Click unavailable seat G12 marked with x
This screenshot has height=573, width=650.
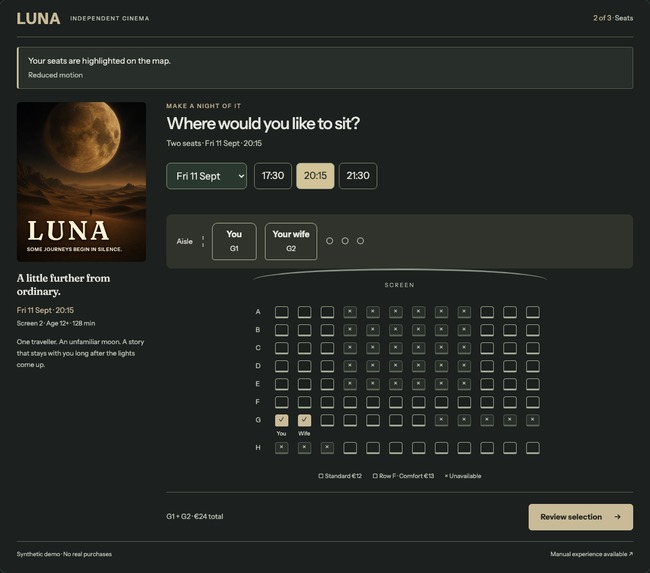click(533, 420)
